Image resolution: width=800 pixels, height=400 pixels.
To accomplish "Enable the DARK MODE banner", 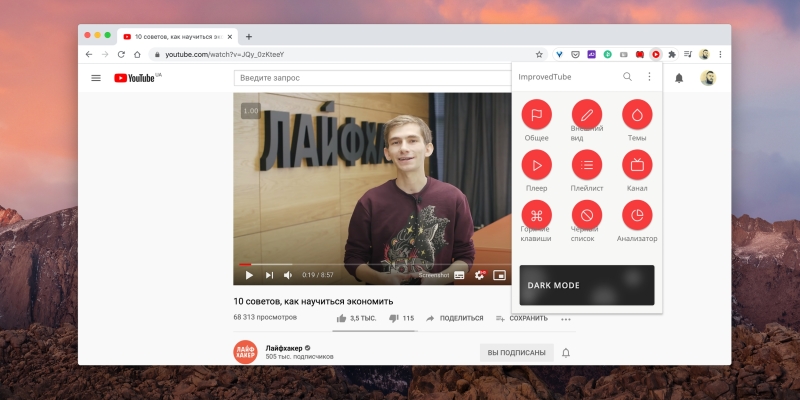I will (587, 285).
